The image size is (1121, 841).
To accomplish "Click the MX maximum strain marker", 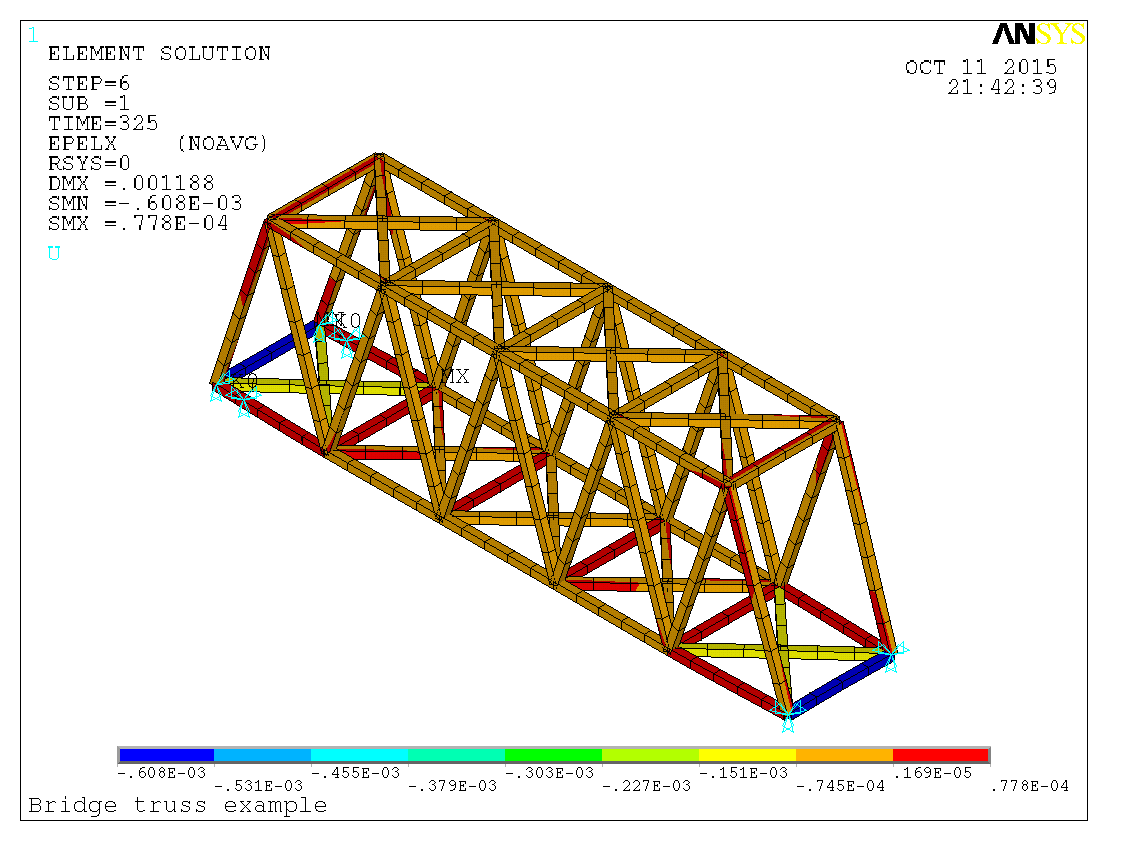I will (x=455, y=377).
